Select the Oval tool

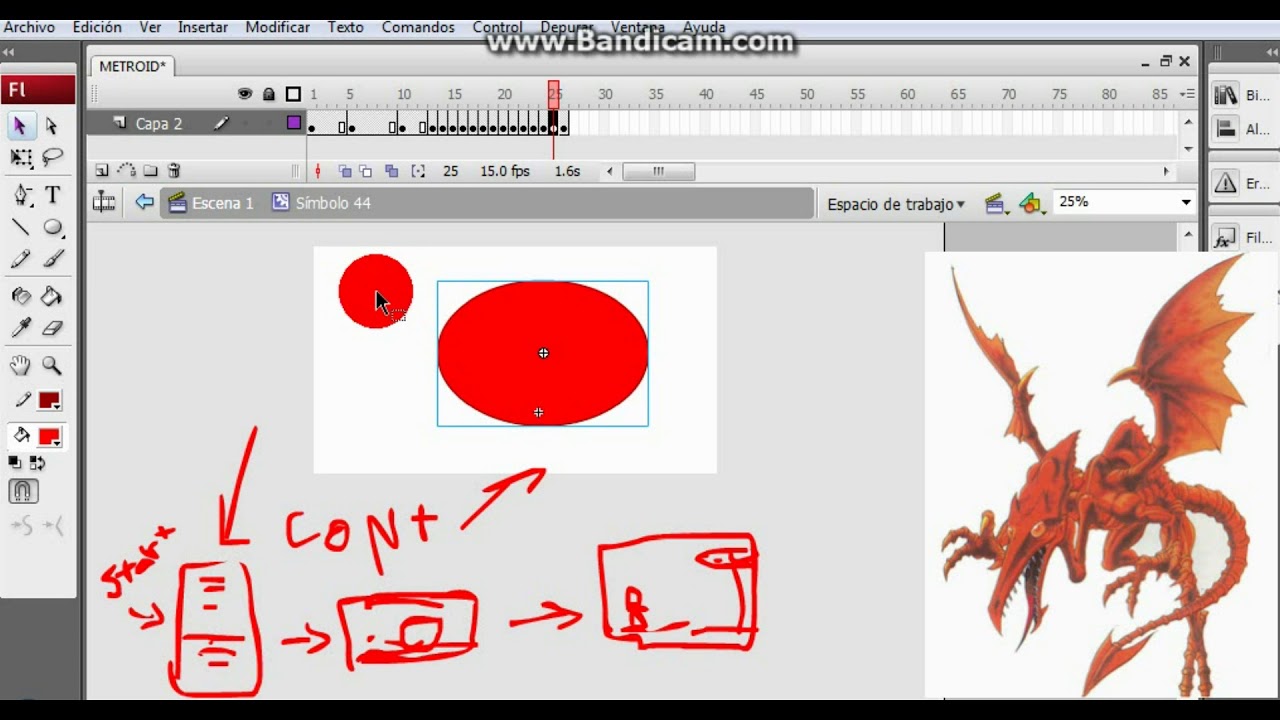pyautogui.click(x=52, y=227)
